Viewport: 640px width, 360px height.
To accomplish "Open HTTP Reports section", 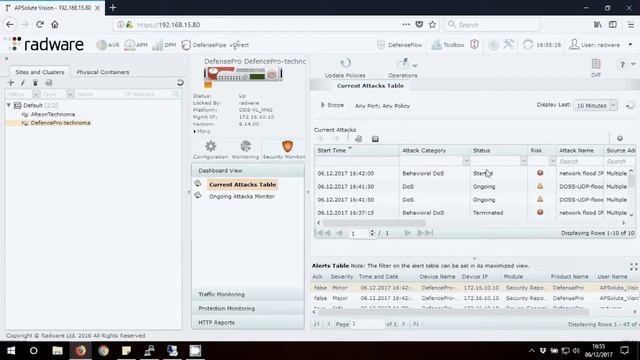I will [x=248, y=322].
